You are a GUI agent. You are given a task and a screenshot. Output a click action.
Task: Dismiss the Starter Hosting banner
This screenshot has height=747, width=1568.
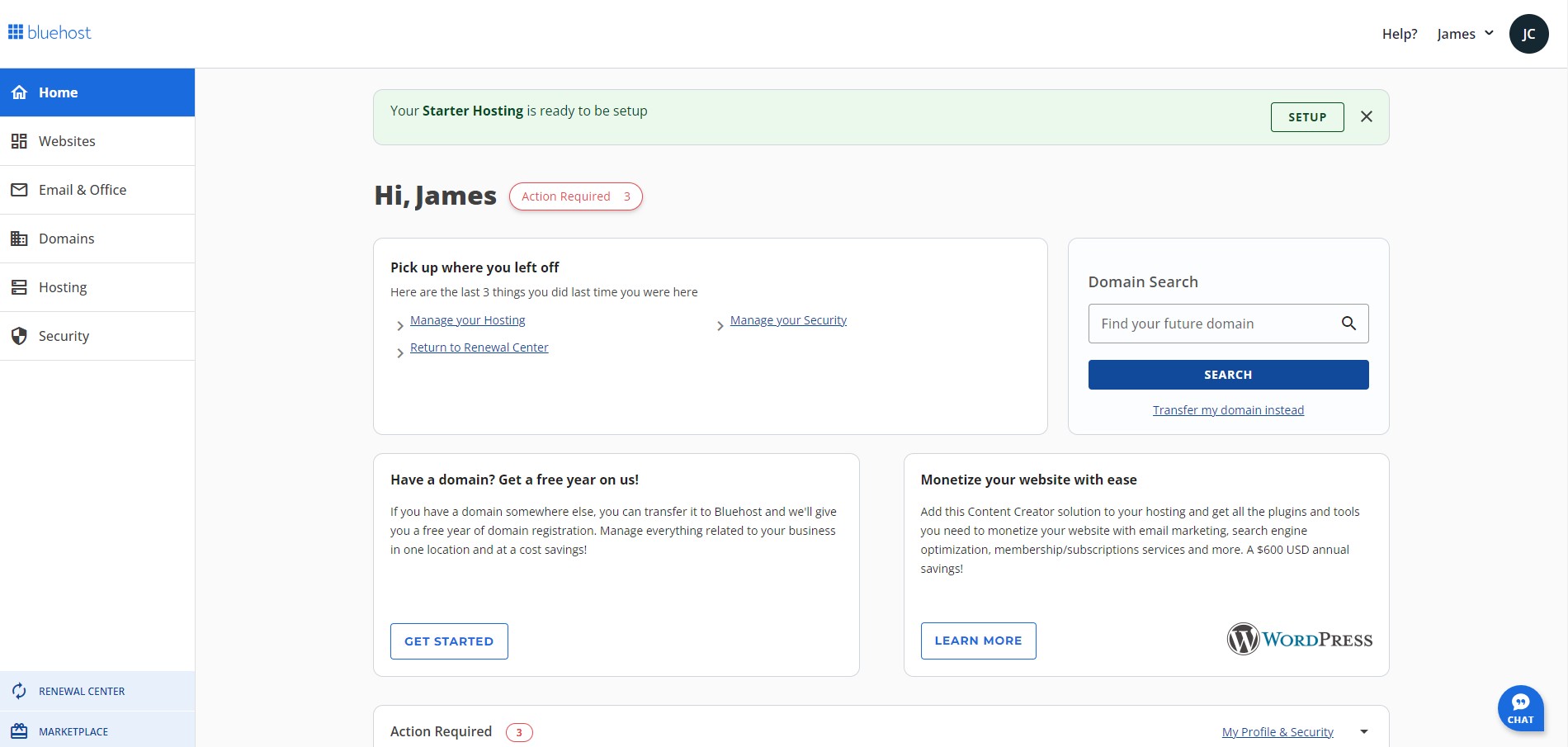pos(1367,116)
